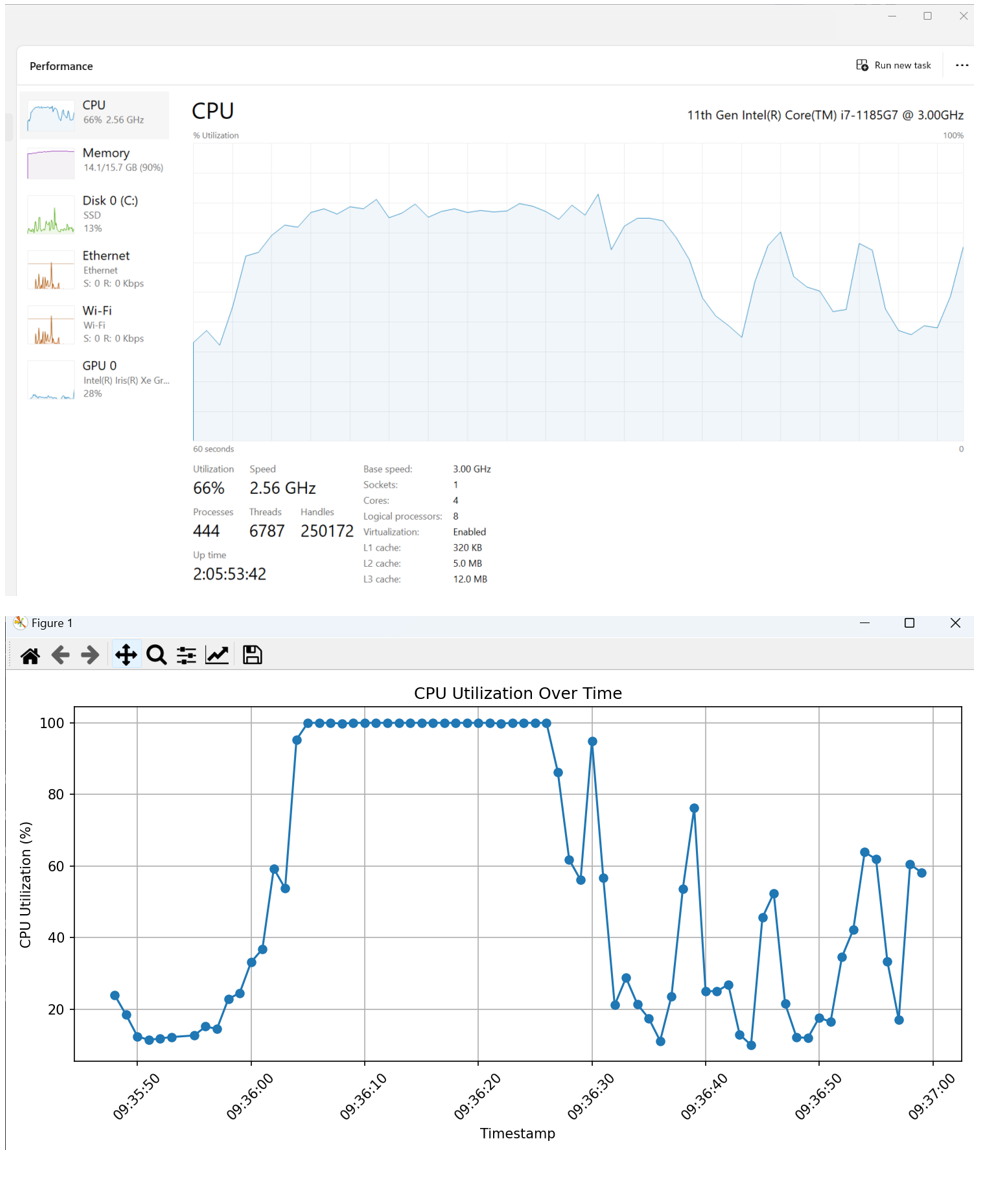990x1179 pixels.
Task: Click the 250172 handles count
Action: click(327, 531)
